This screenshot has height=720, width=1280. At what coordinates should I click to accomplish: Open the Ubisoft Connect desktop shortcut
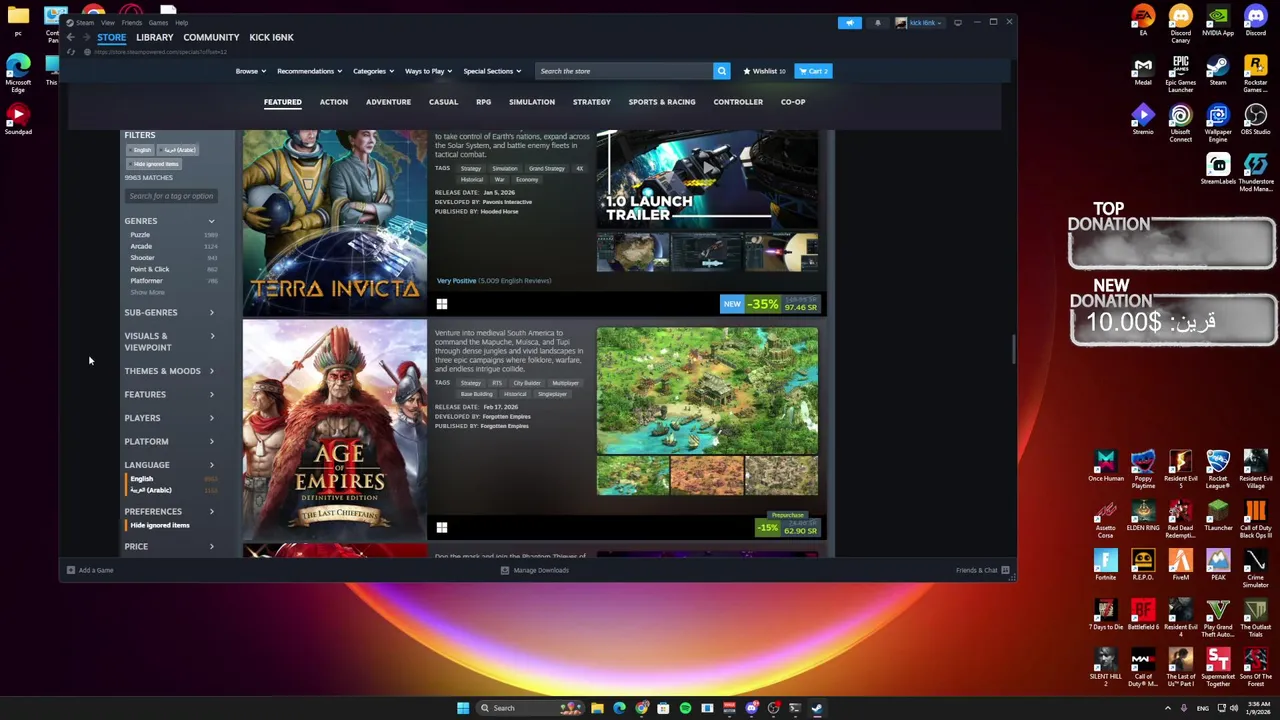(1181, 123)
